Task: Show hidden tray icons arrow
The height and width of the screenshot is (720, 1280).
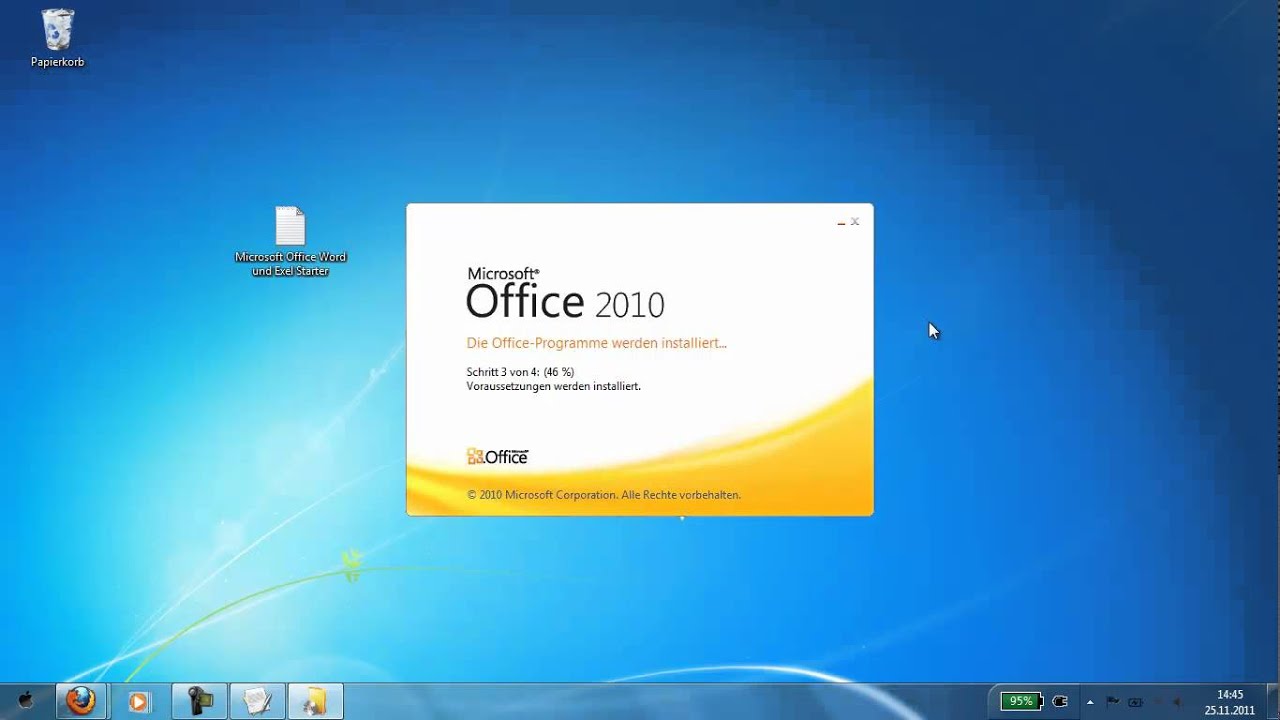Action: 1090,702
